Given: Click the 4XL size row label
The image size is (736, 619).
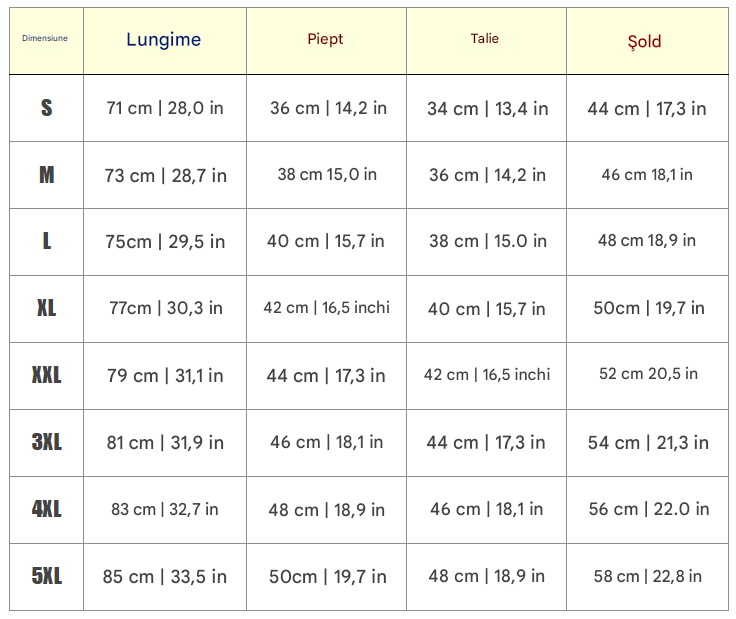Looking at the screenshot, I should coord(46,509).
